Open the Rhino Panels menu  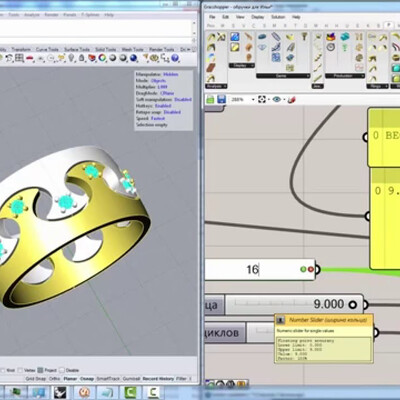tap(70, 15)
